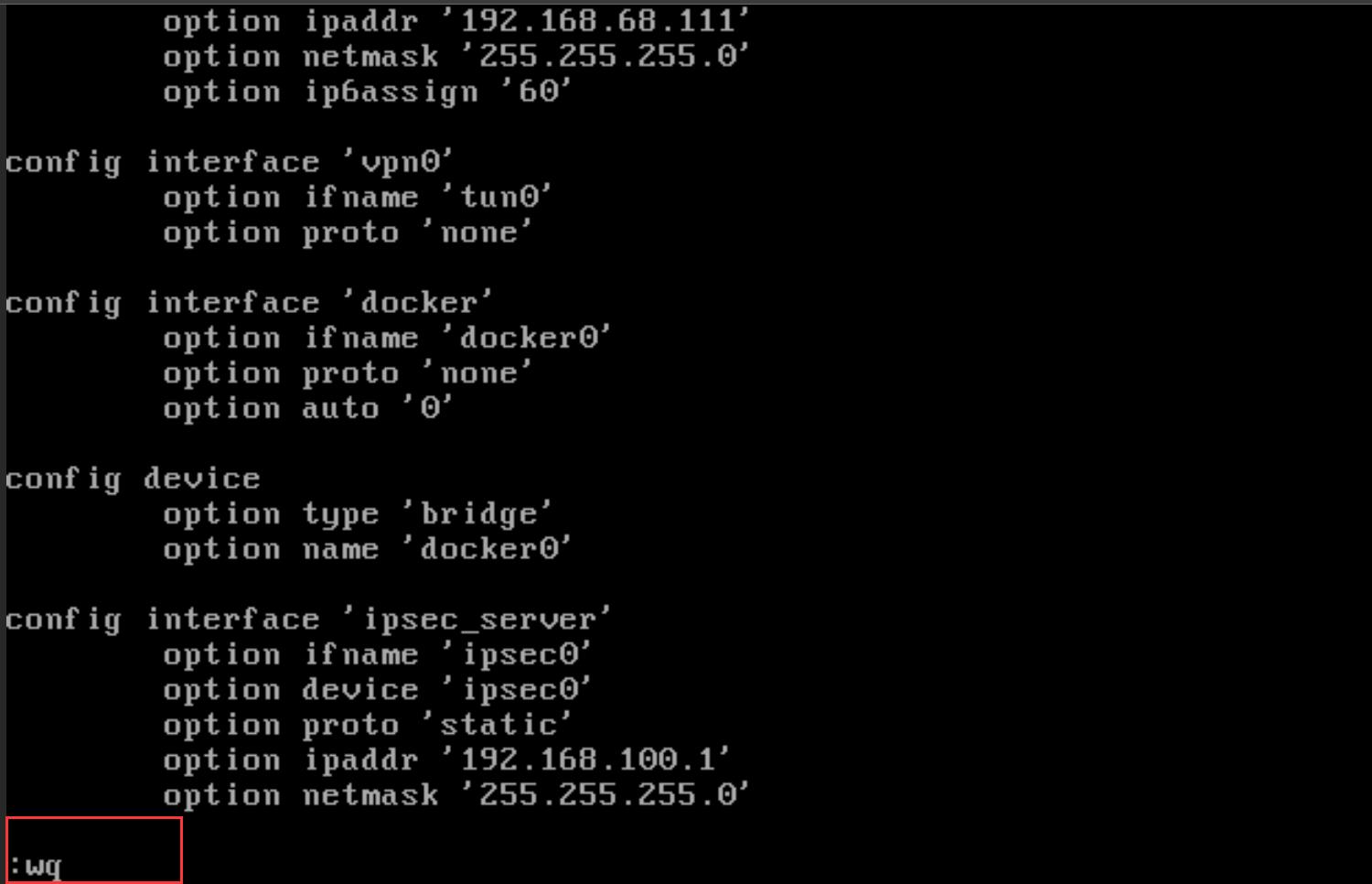Click the docker interface's proto 'none' line
Image resolution: width=1372 pixels, height=884 pixels.
[x=347, y=373]
